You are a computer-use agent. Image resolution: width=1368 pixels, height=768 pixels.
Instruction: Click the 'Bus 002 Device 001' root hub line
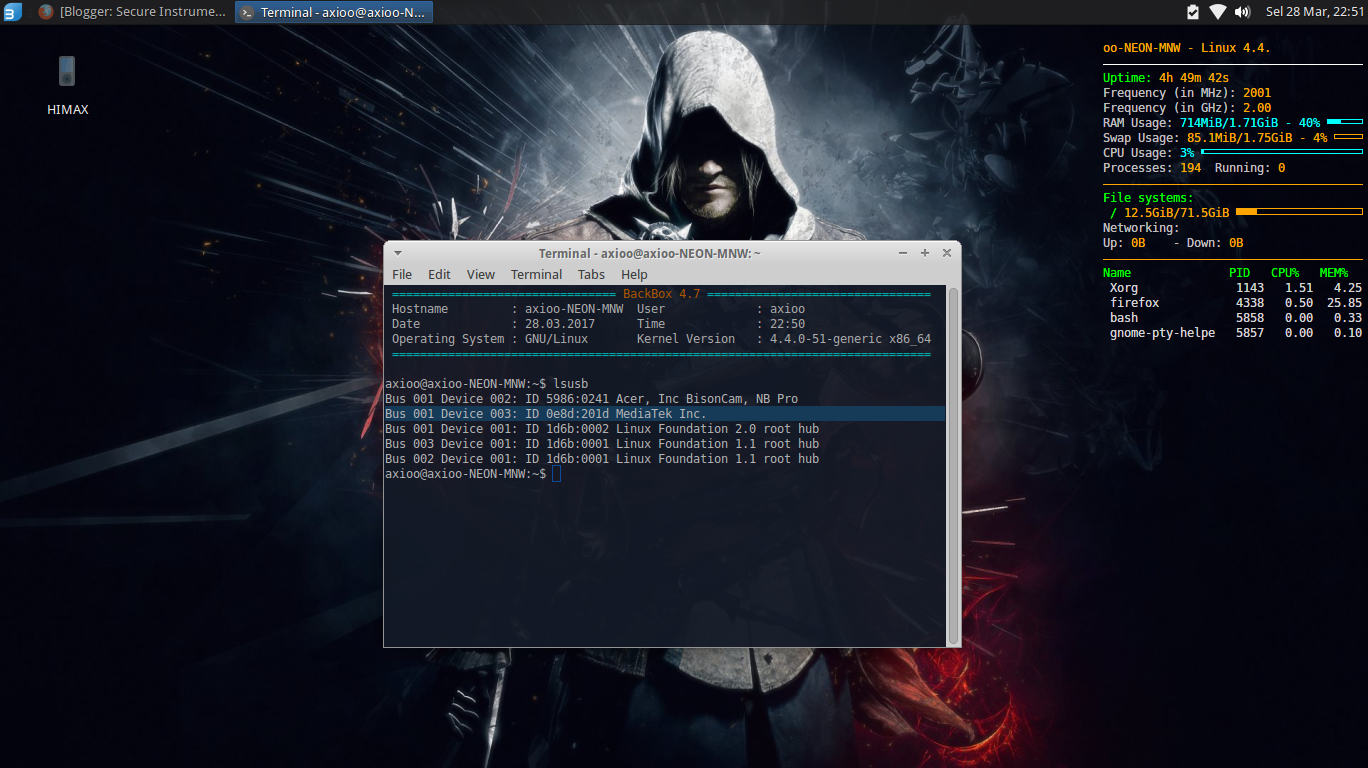602,459
